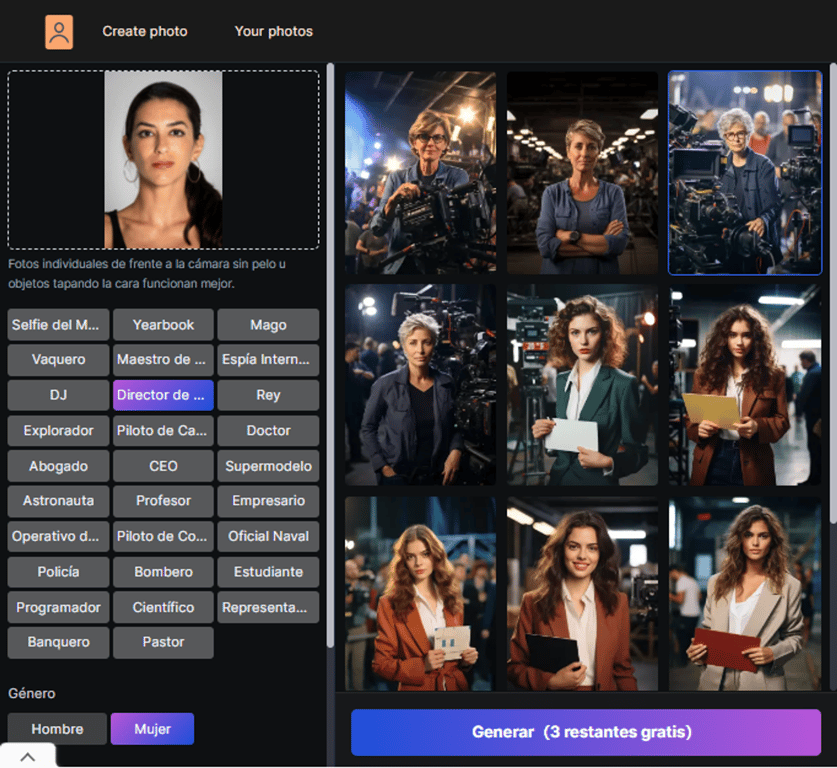
Task: Click the orange profile avatar icon
Action: 59,32
